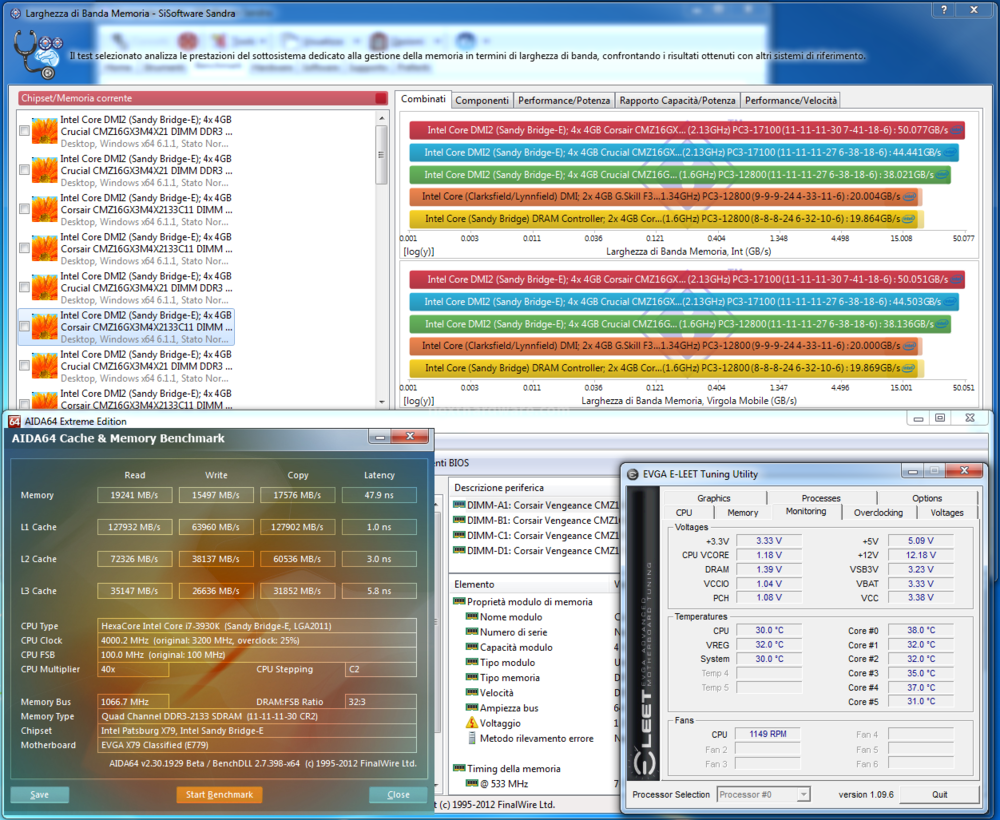Select the DIMM-B1 memory module icon

coord(459,520)
